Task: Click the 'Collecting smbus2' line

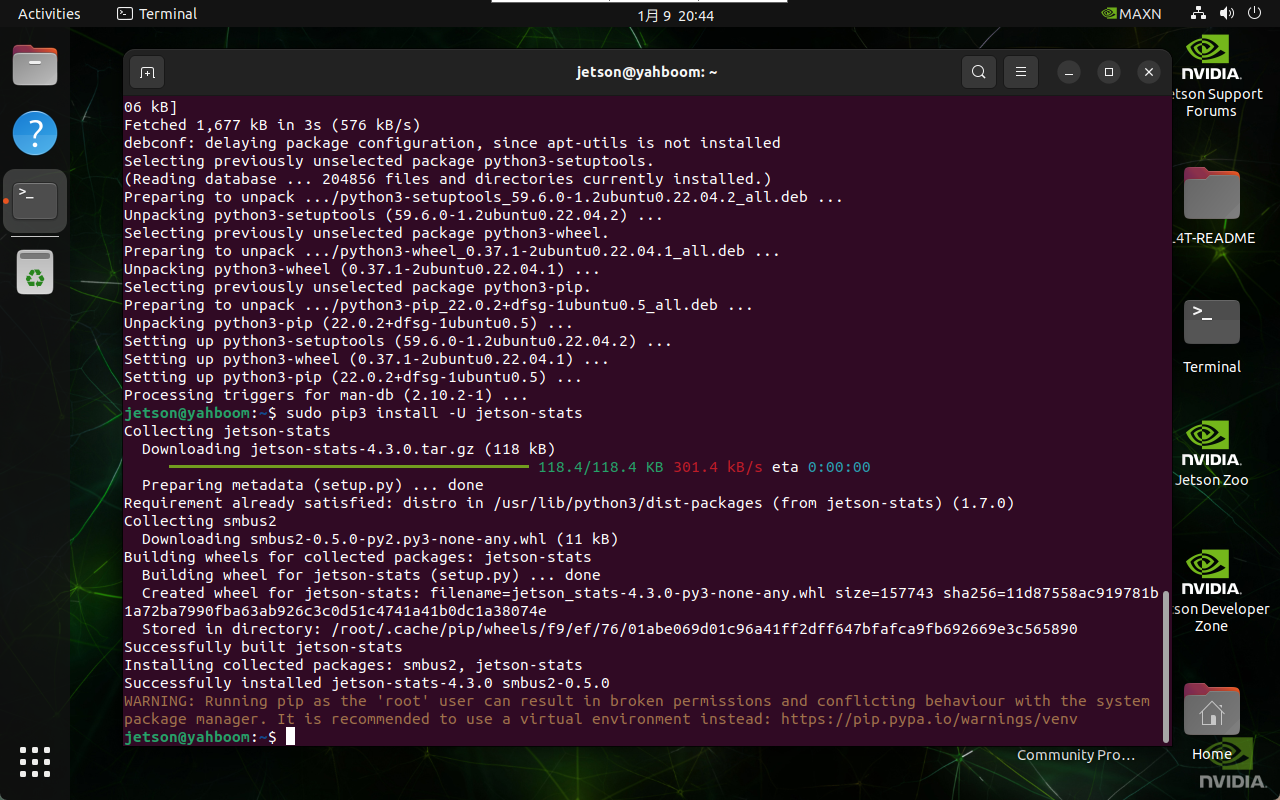Action: tap(200, 521)
